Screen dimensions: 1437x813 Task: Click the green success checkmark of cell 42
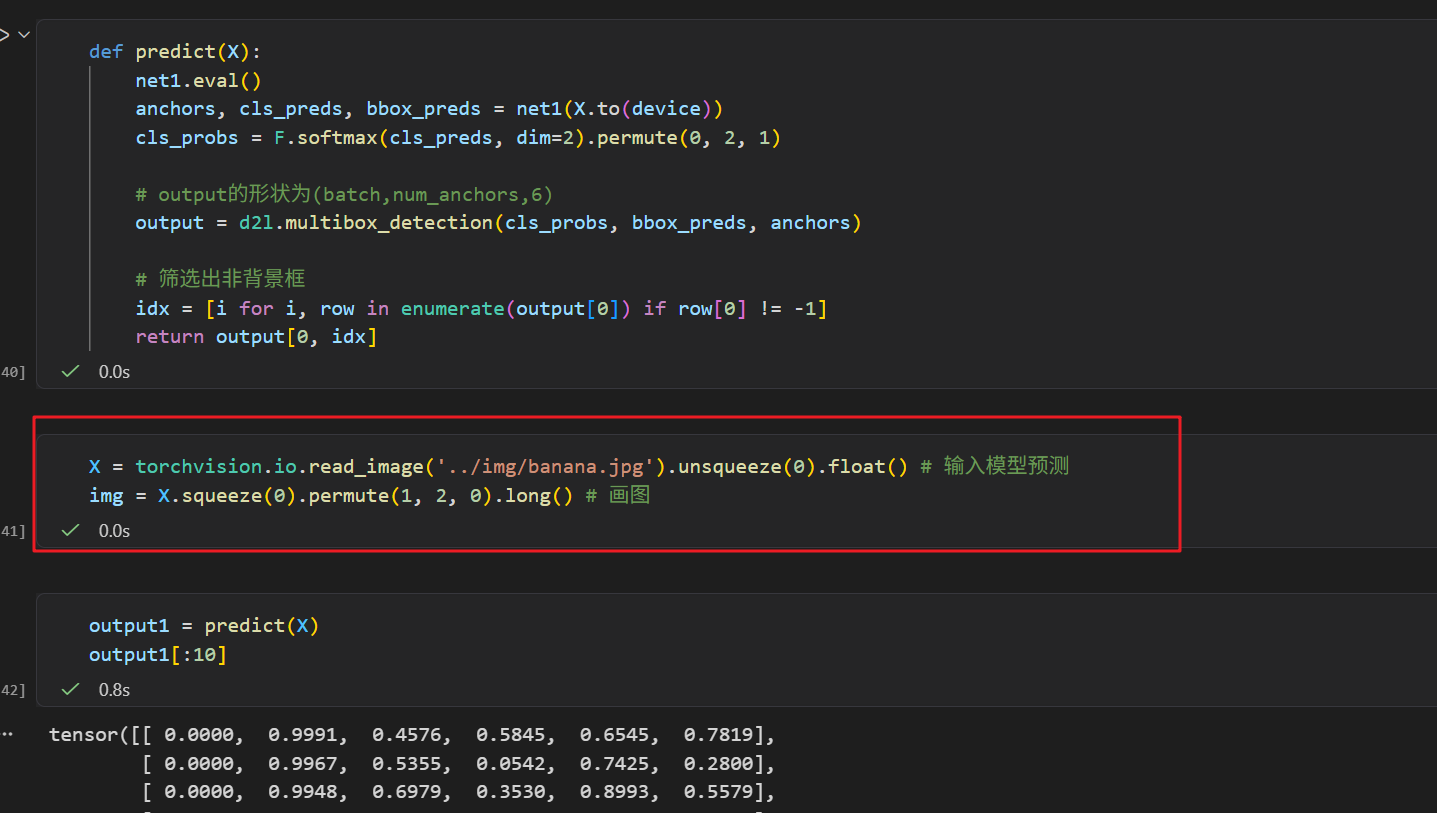70,689
